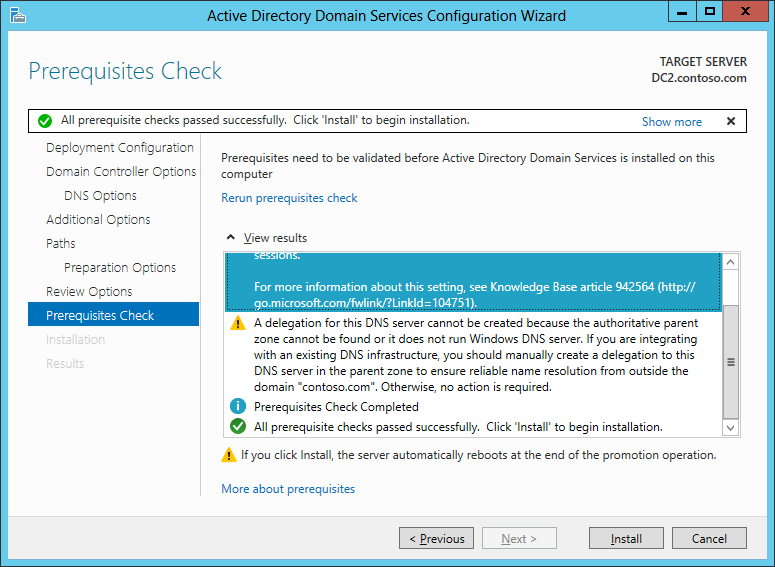Select the DNS Options step

pyautogui.click(x=100, y=195)
